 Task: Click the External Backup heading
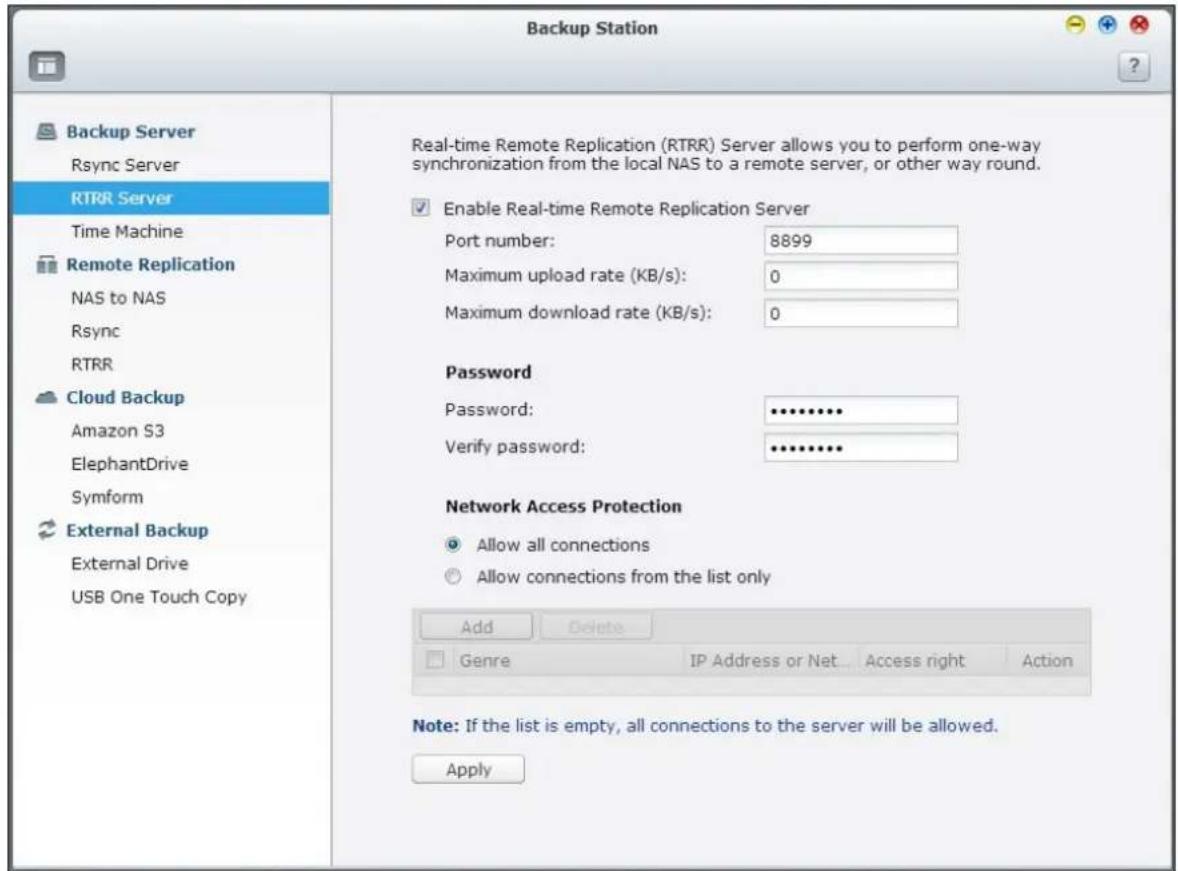(x=137, y=530)
